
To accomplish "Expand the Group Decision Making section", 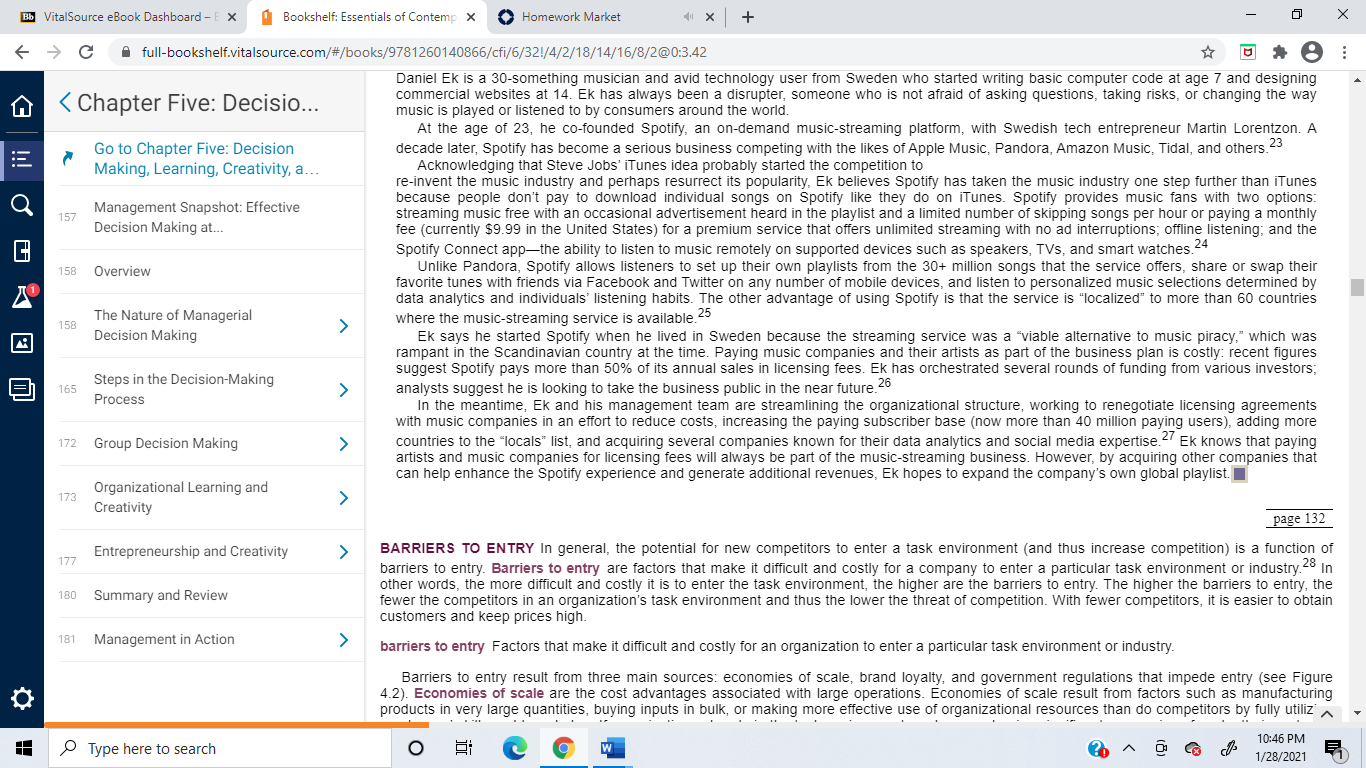I will click(x=343, y=443).
